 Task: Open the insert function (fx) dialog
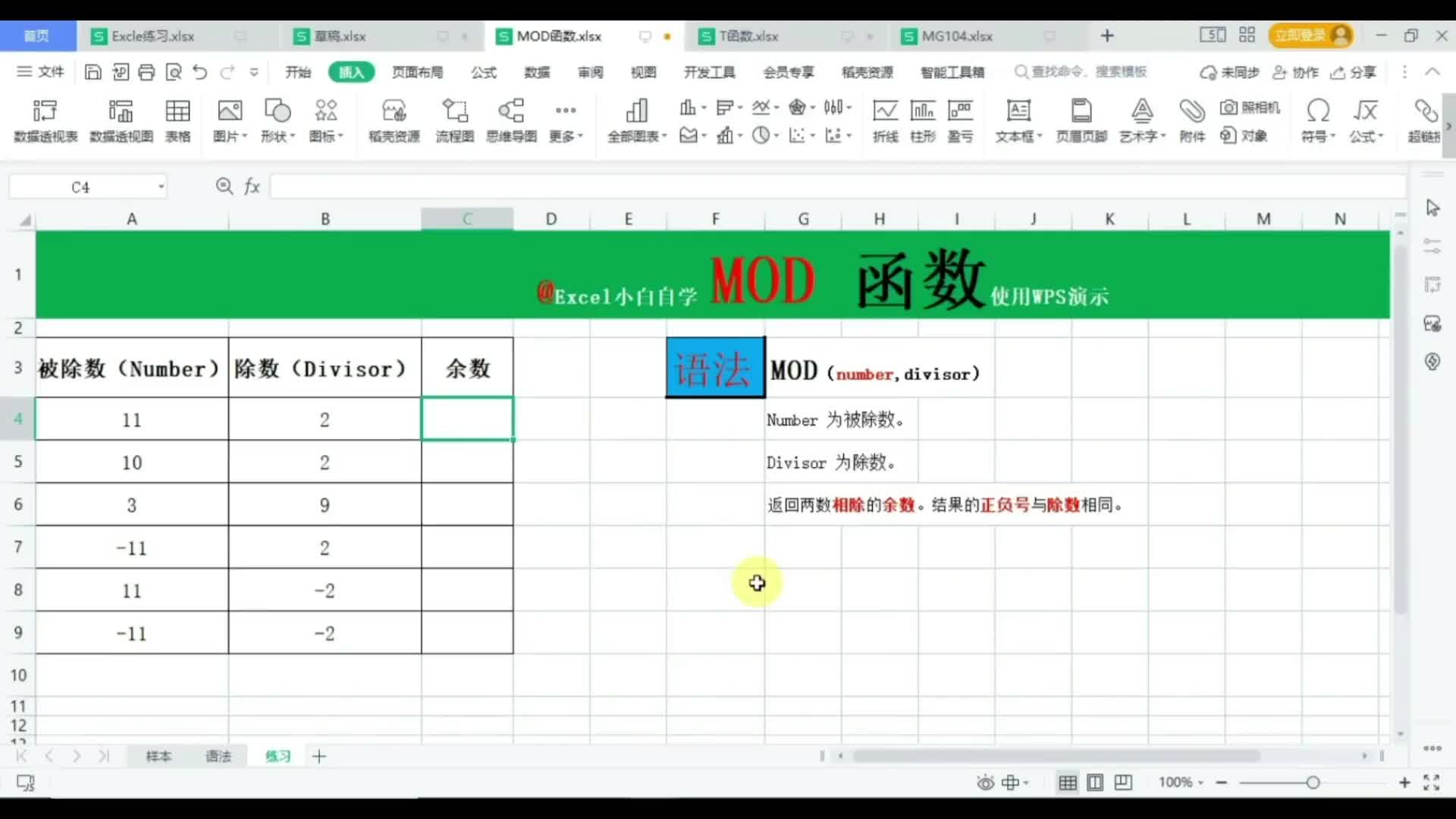click(x=252, y=186)
